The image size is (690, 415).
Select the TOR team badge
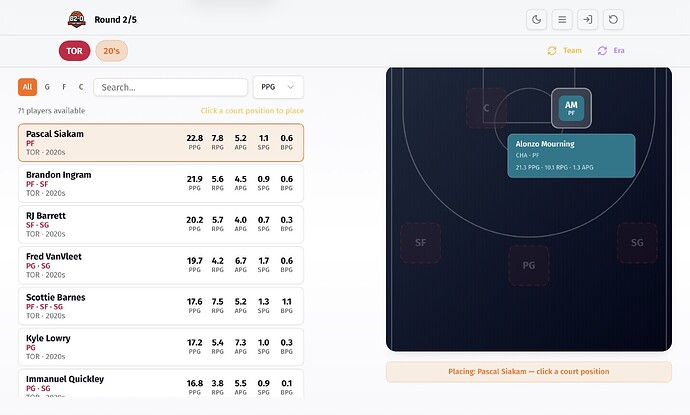pos(74,51)
